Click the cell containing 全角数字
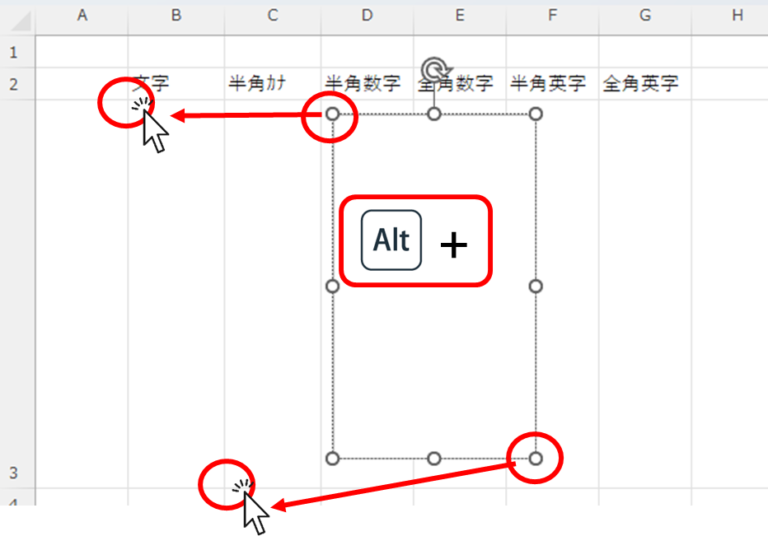This screenshot has width=768, height=536. point(460,84)
